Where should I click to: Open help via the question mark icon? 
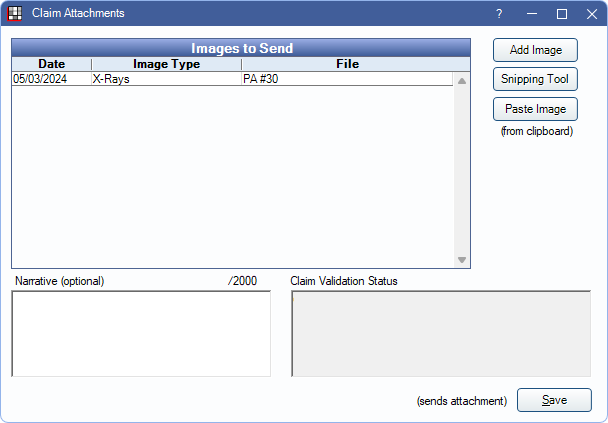point(499,14)
